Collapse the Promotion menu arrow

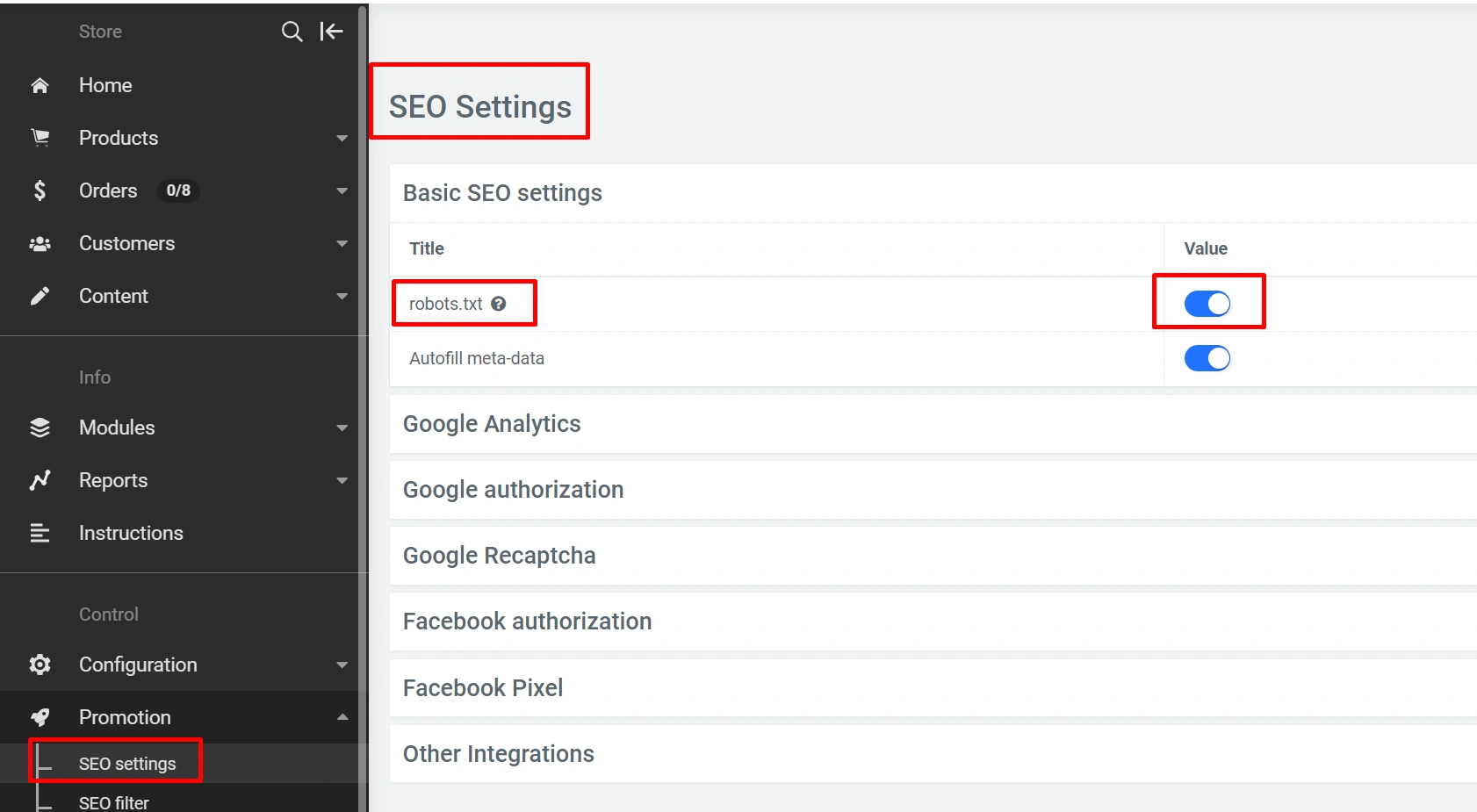pyautogui.click(x=342, y=717)
